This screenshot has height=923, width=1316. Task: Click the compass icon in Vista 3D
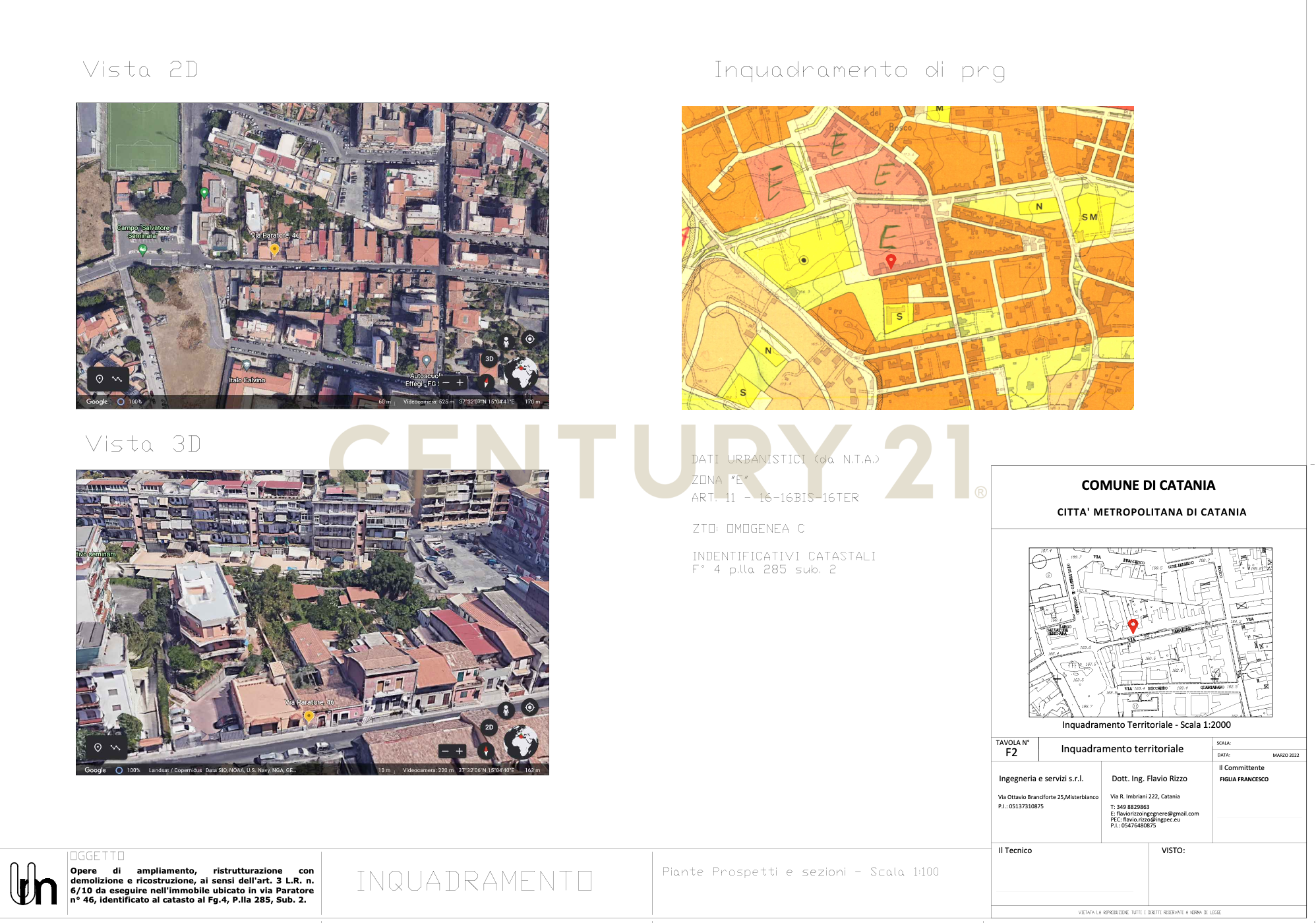coord(486,751)
